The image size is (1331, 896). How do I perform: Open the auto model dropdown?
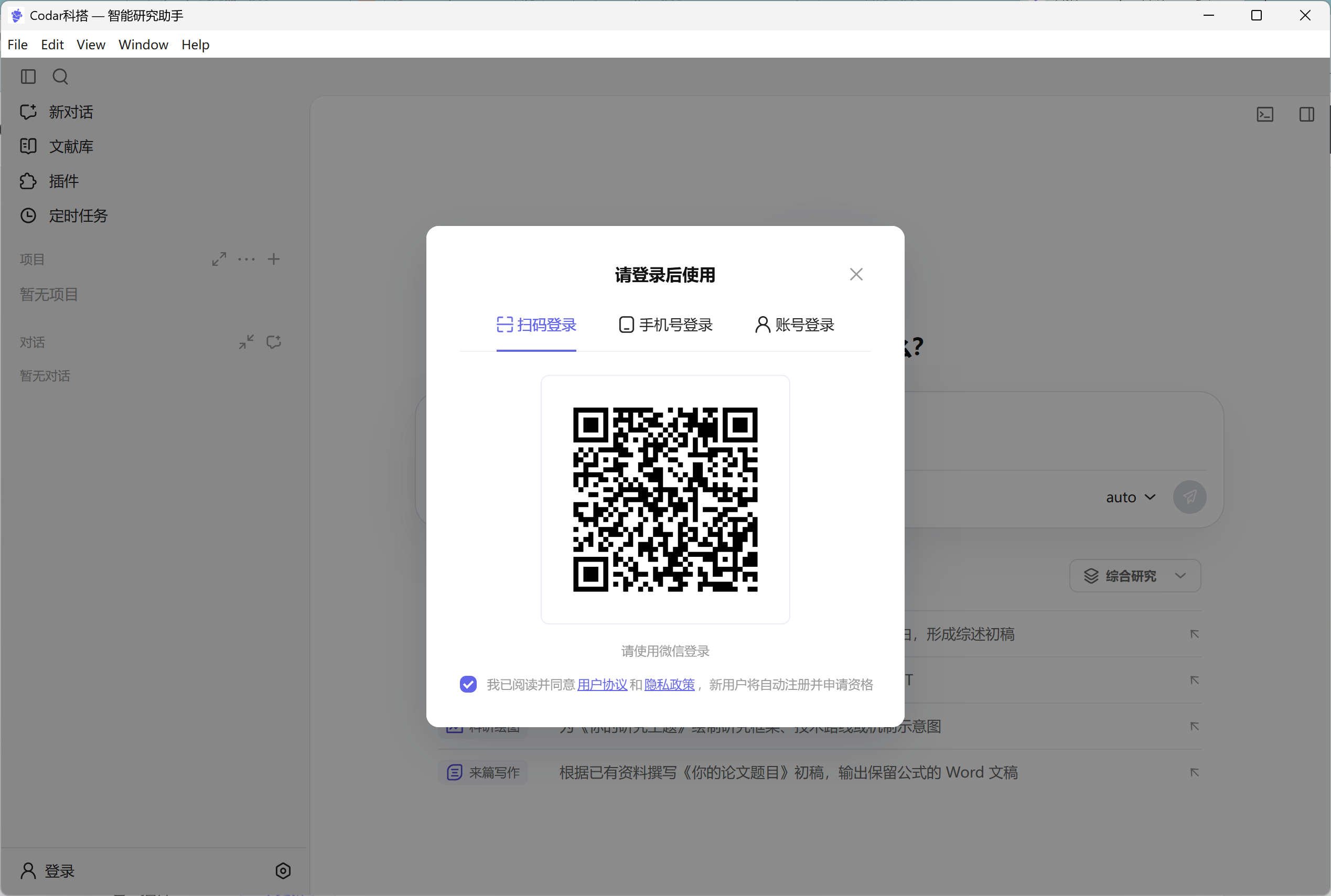click(x=1131, y=497)
